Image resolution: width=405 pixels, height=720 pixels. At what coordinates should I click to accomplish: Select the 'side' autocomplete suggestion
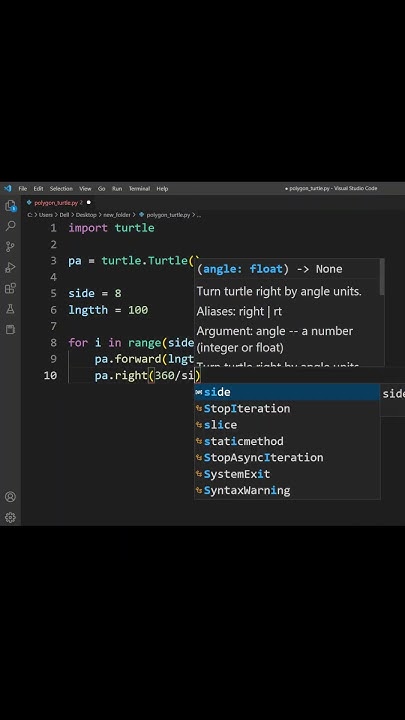click(x=287, y=392)
